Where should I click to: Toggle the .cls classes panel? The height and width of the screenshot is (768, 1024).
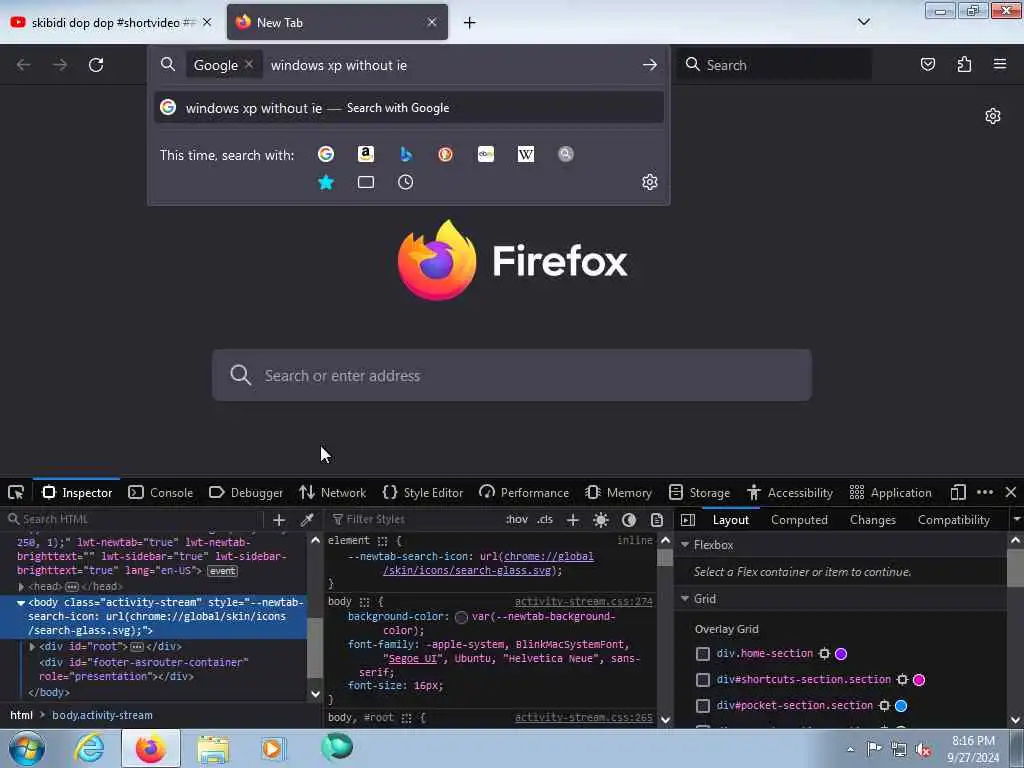(545, 520)
